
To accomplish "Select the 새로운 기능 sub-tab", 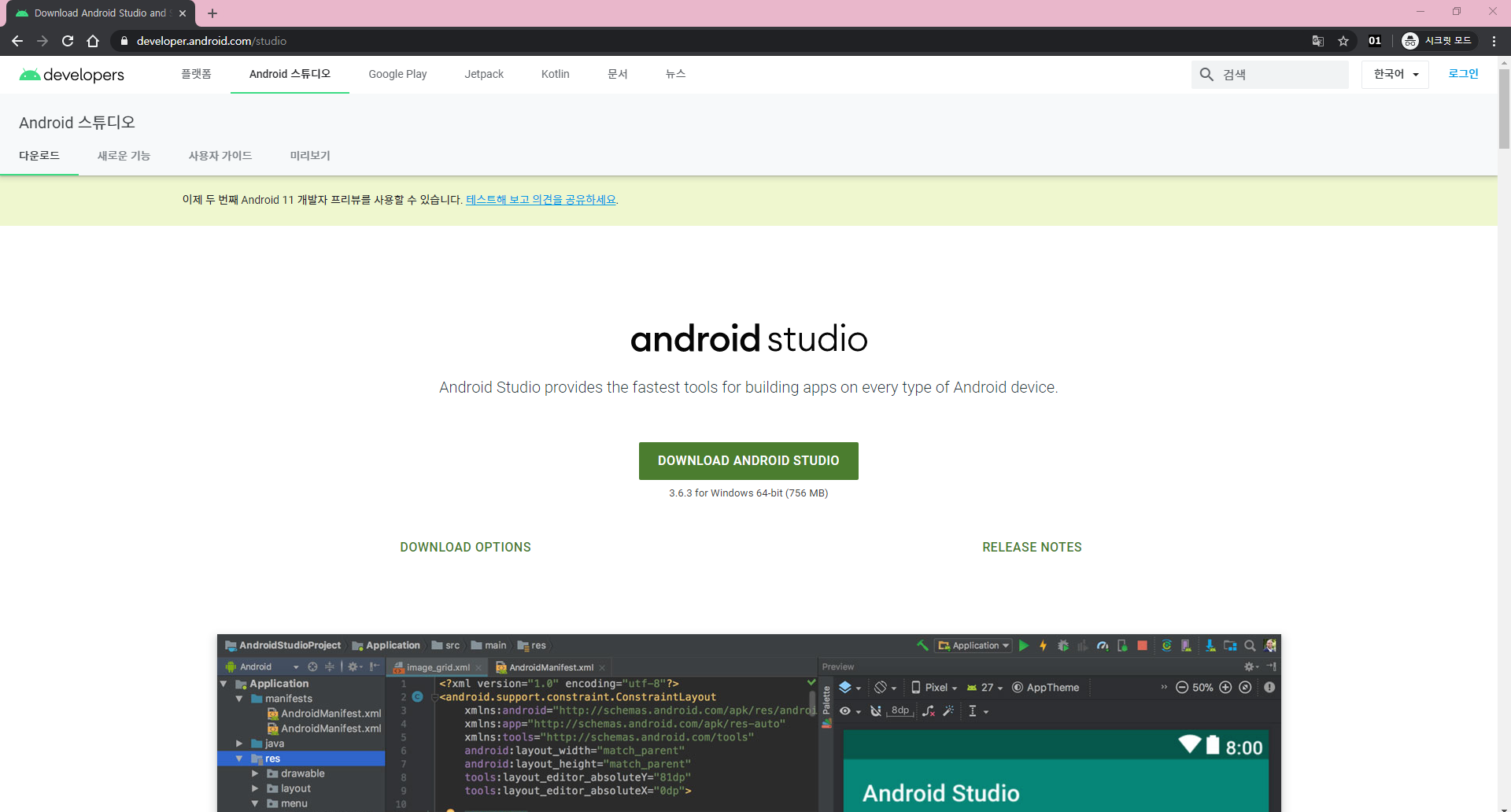I will (x=124, y=156).
